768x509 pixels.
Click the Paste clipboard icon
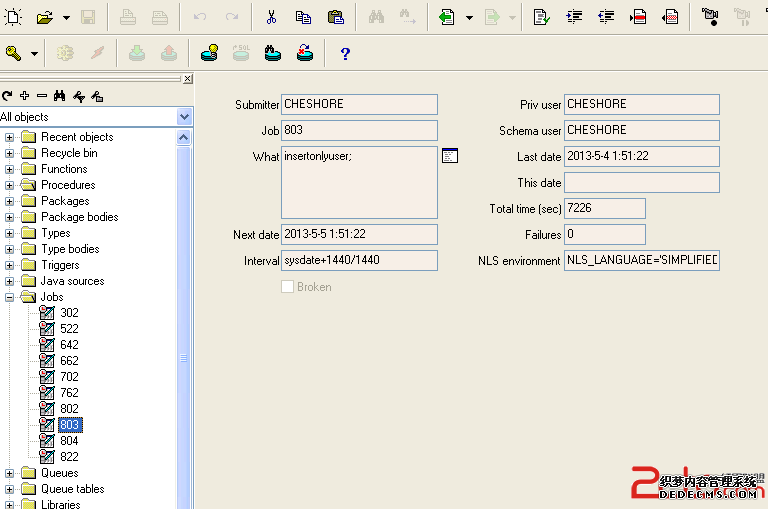pyautogui.click(x=336, y=17)
